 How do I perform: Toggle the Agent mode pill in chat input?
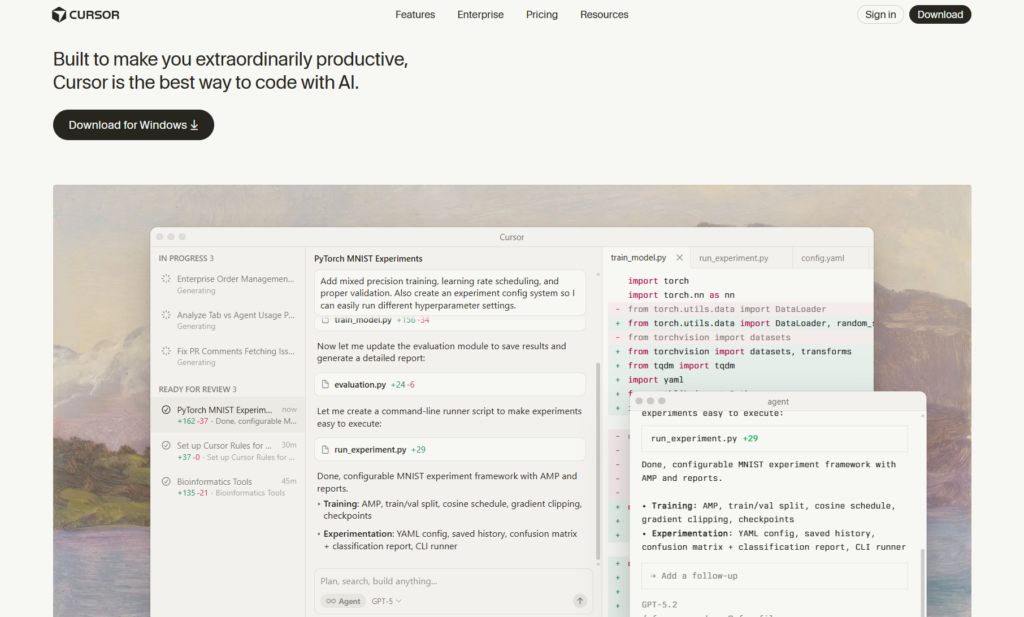pyautogui.click(x=343, y=601)
